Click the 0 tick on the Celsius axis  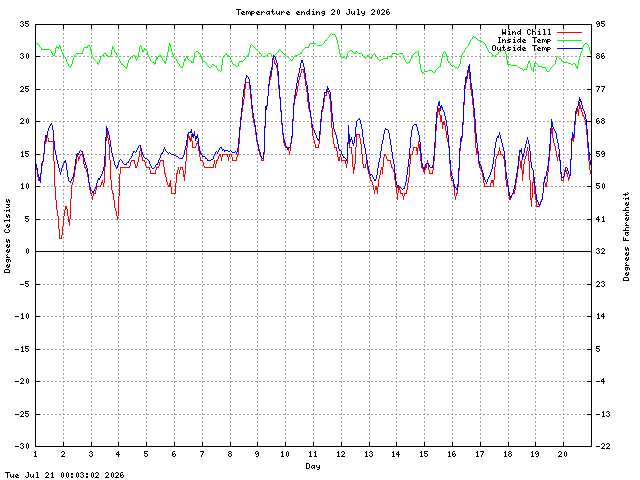pos(27,251)
